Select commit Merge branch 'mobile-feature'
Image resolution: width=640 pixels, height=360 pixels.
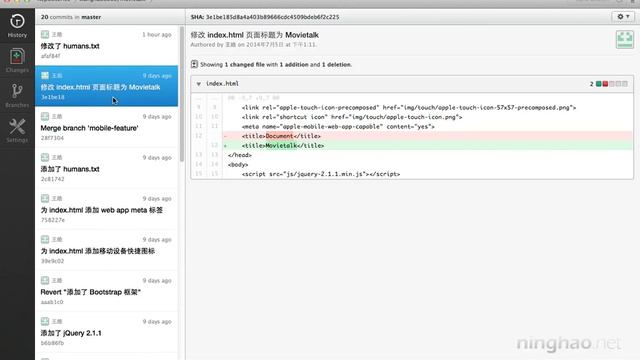(x=107, y=127)
